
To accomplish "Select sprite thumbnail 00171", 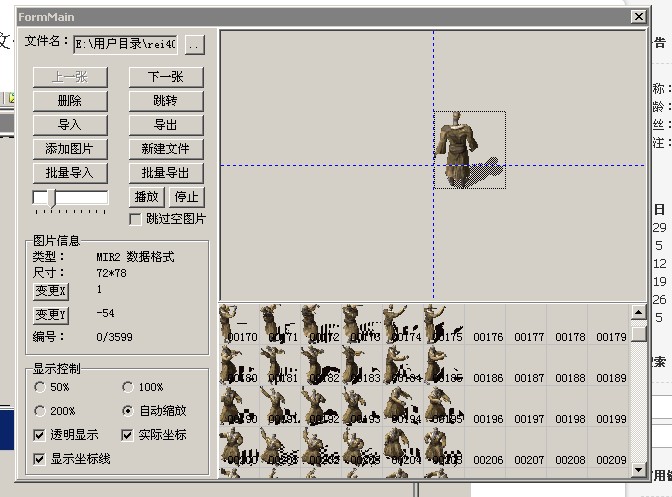I will coord(280,324).
